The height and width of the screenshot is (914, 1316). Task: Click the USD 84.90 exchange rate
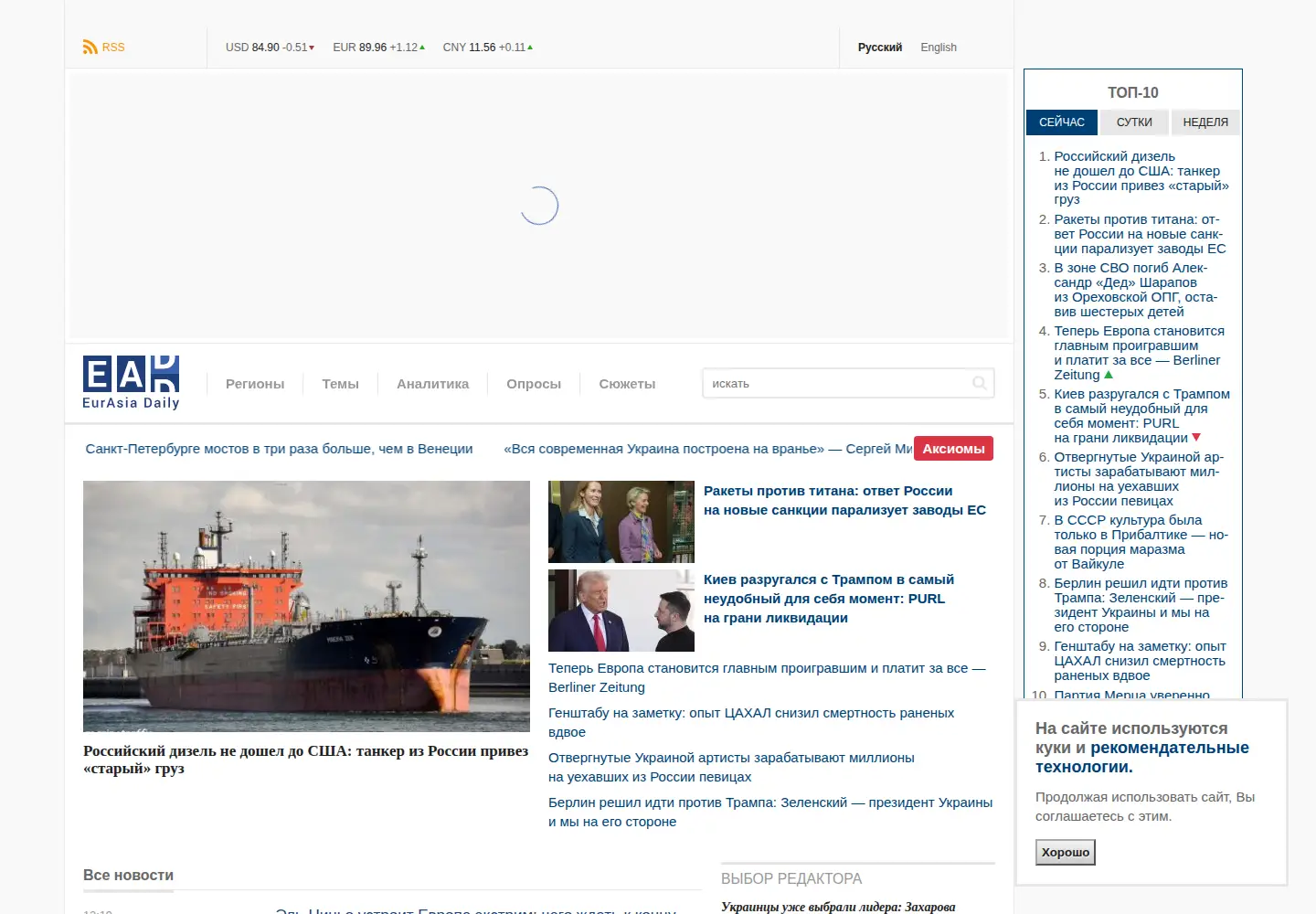click(x=270, y=48)
